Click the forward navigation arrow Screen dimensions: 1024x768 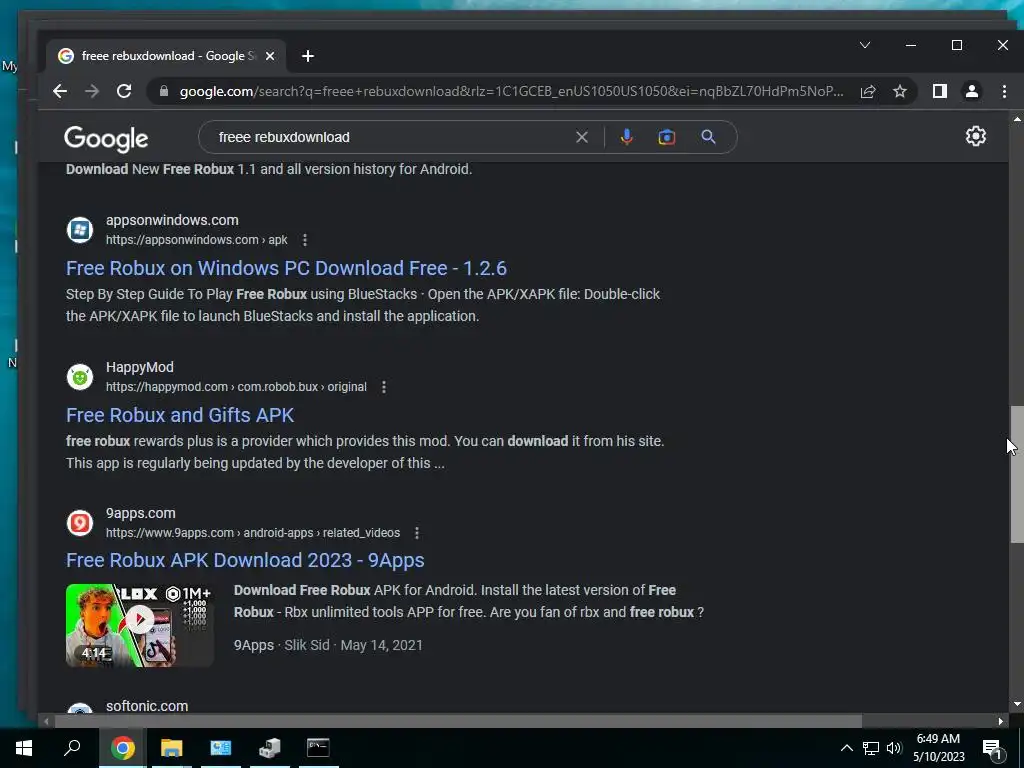pyautogui.click(x=92, y=91)
